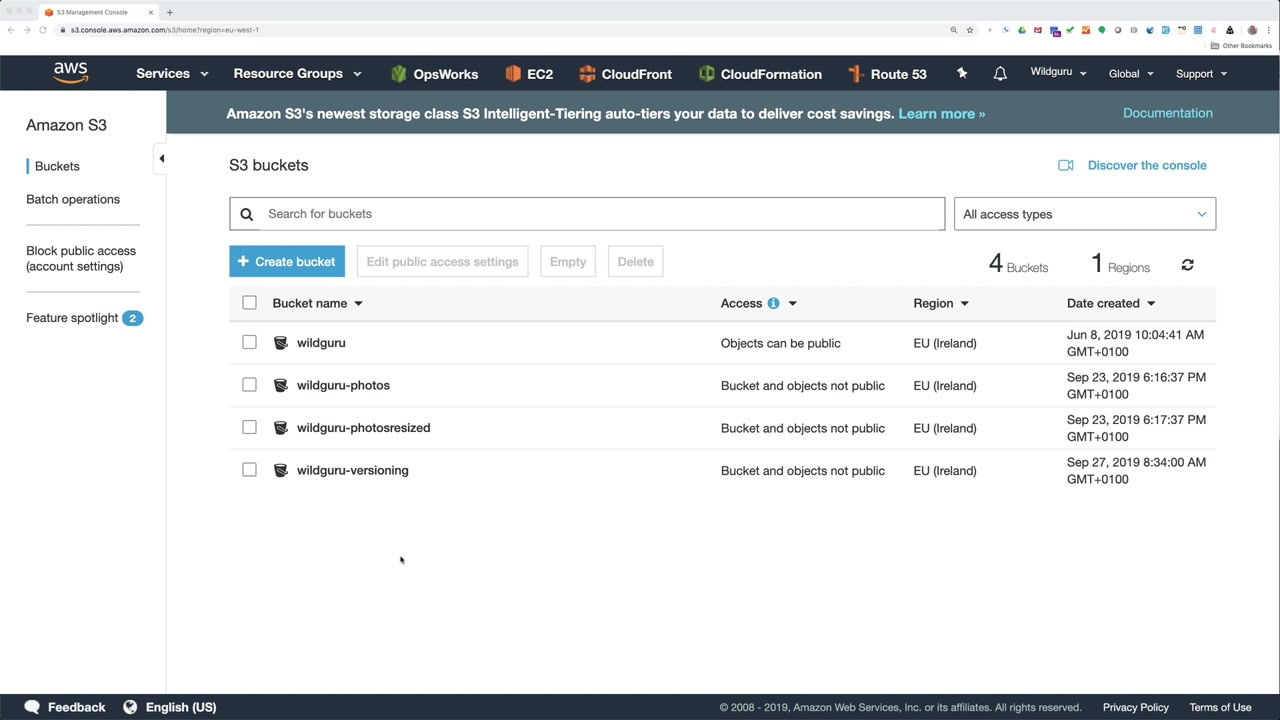
Task: Bookmark this page with the star
Action: (x=969, y=30)
